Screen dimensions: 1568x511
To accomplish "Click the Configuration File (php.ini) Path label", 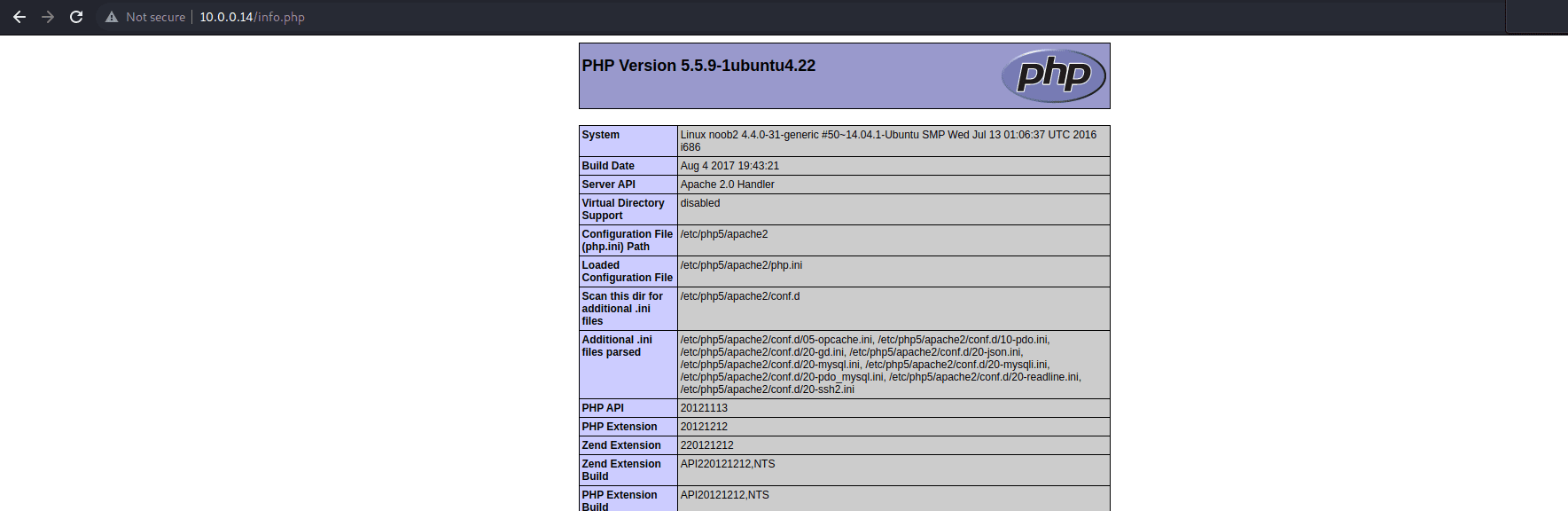I will coord(627,240).
